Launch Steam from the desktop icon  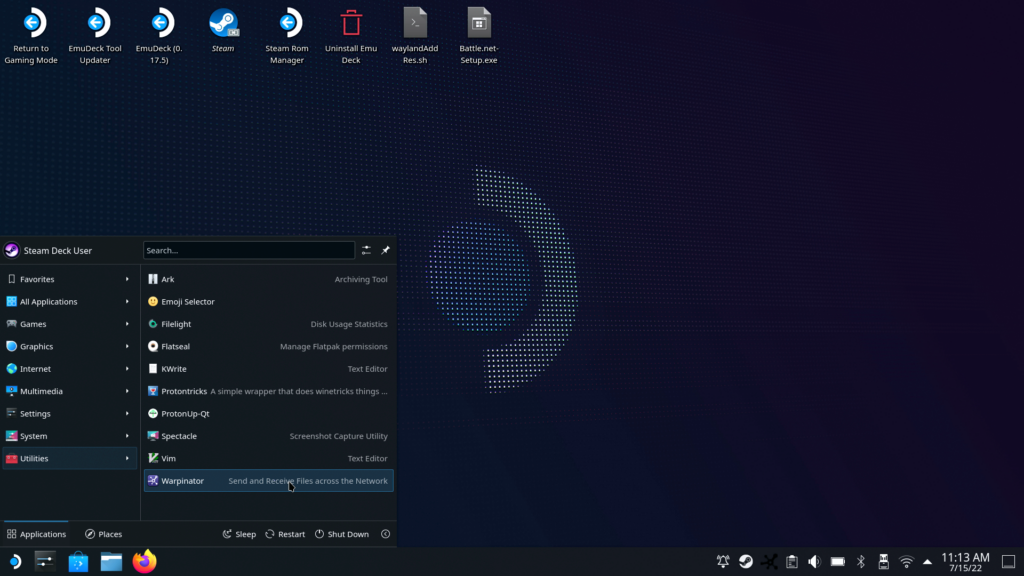(x=223, y=31)
